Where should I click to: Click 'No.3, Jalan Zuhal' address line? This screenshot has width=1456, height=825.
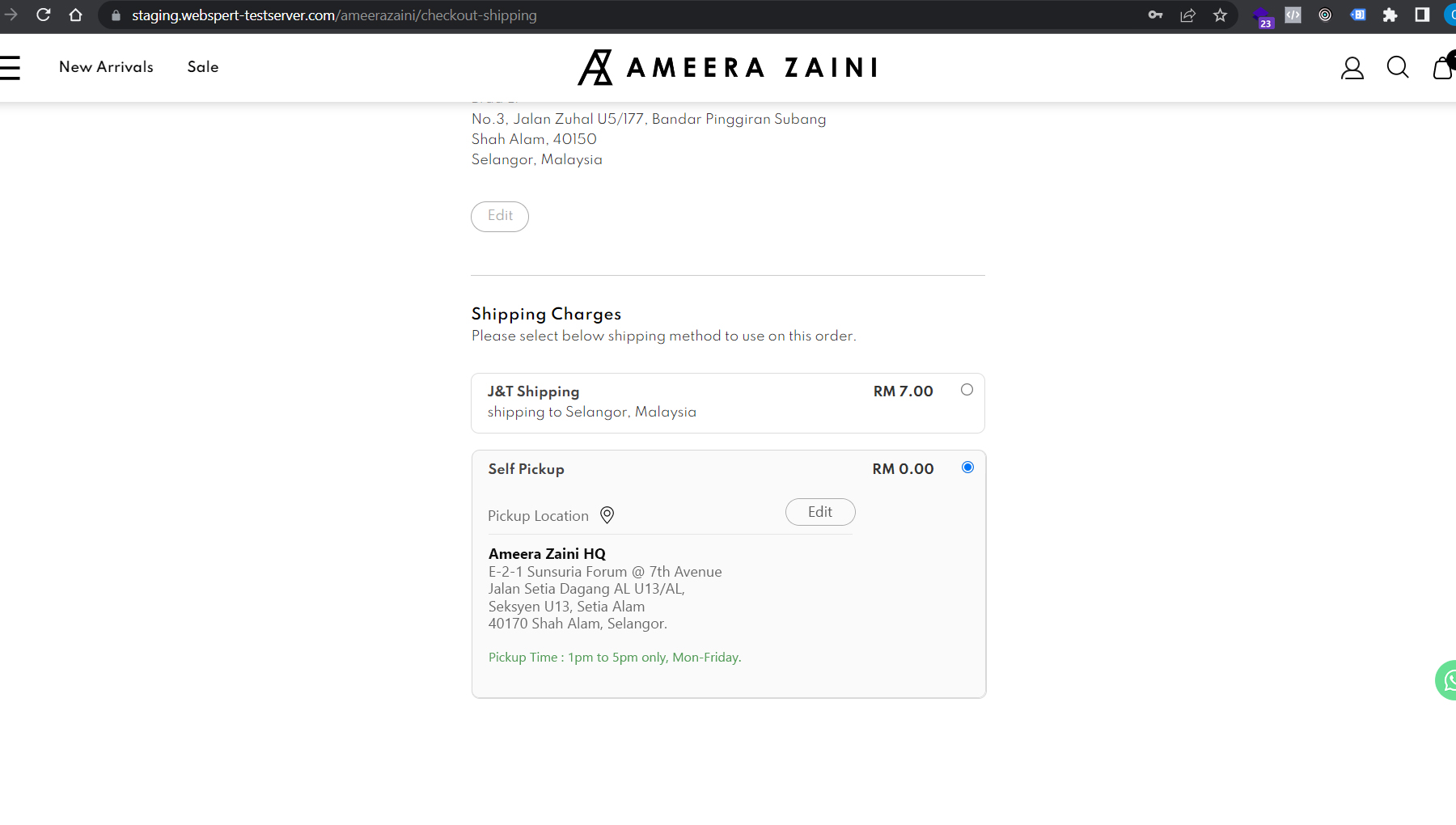(649, 119)
